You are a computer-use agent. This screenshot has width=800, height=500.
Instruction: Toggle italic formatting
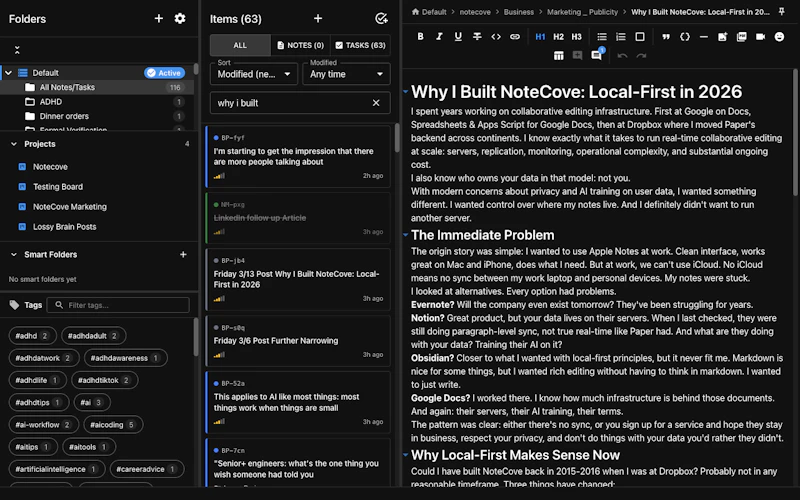point(439,36)
